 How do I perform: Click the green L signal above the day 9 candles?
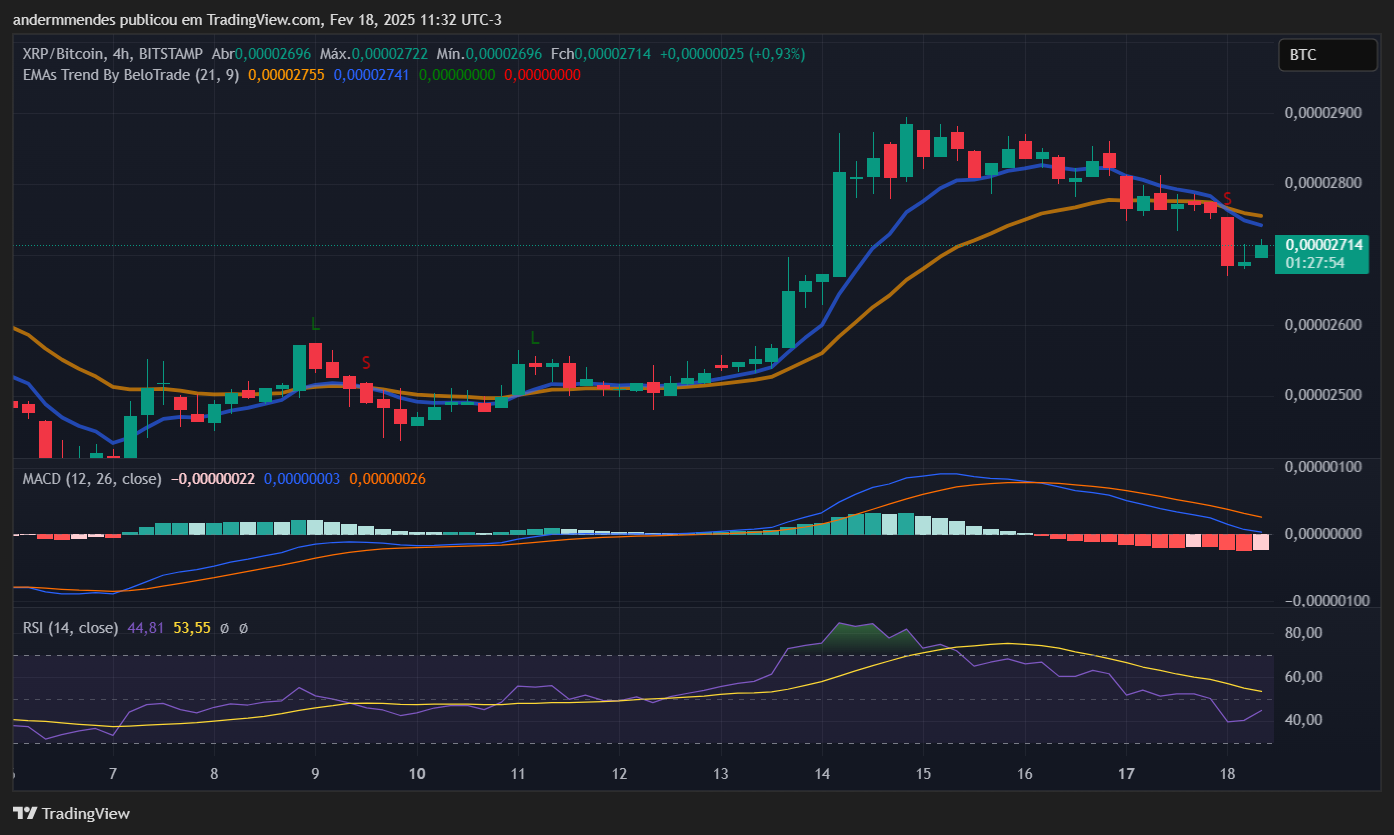tap(315, 324)
